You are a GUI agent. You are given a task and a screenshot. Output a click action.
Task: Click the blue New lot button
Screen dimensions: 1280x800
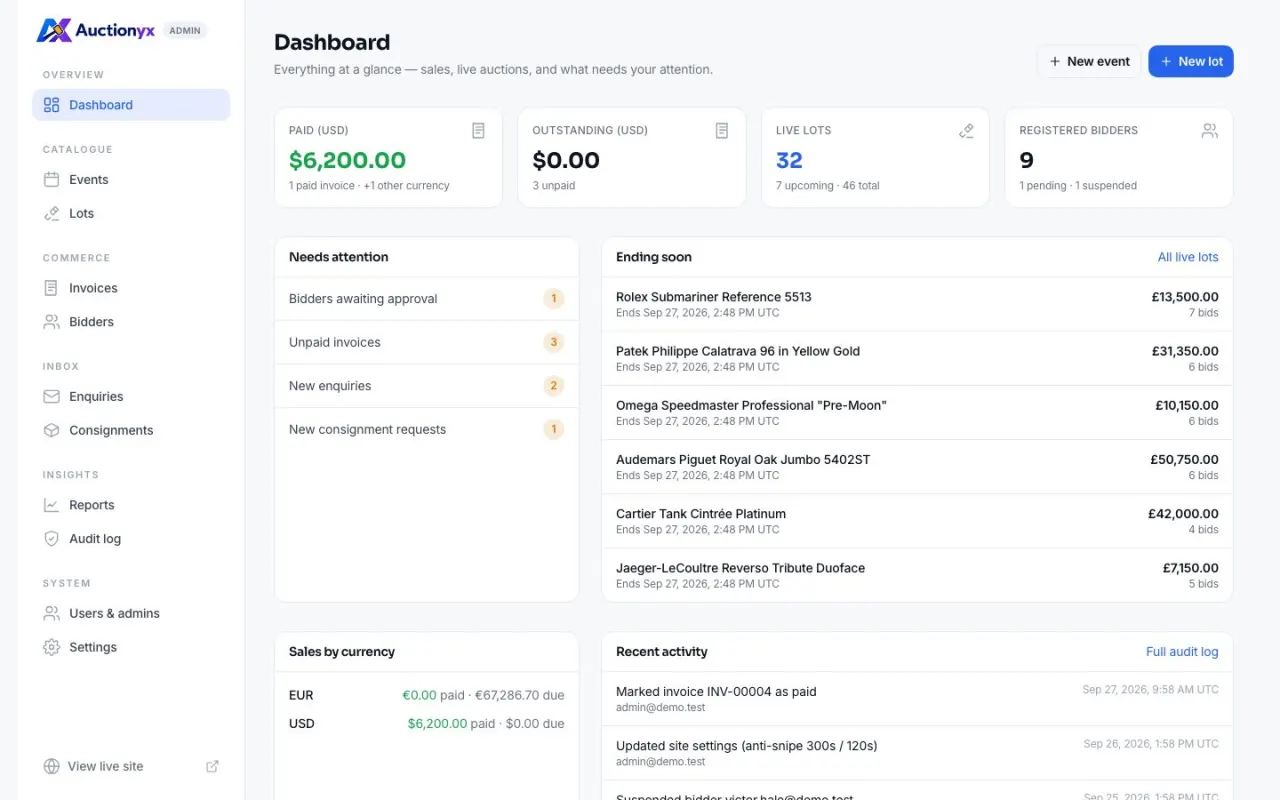[x=1191, y=61]
